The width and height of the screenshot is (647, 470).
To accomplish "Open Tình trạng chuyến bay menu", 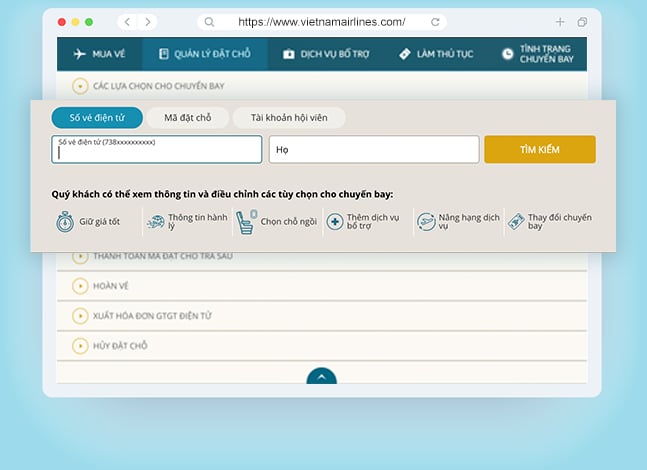I will (542, 54).
